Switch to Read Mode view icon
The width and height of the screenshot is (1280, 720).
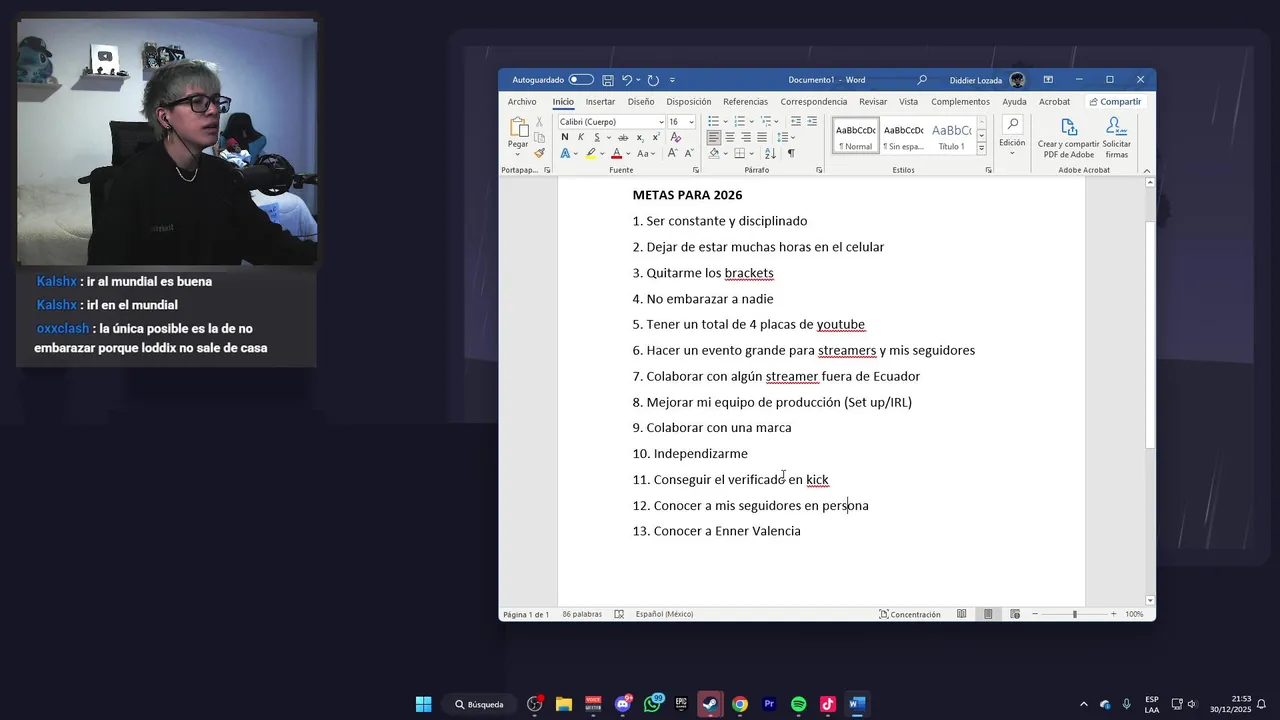[961, 614]
